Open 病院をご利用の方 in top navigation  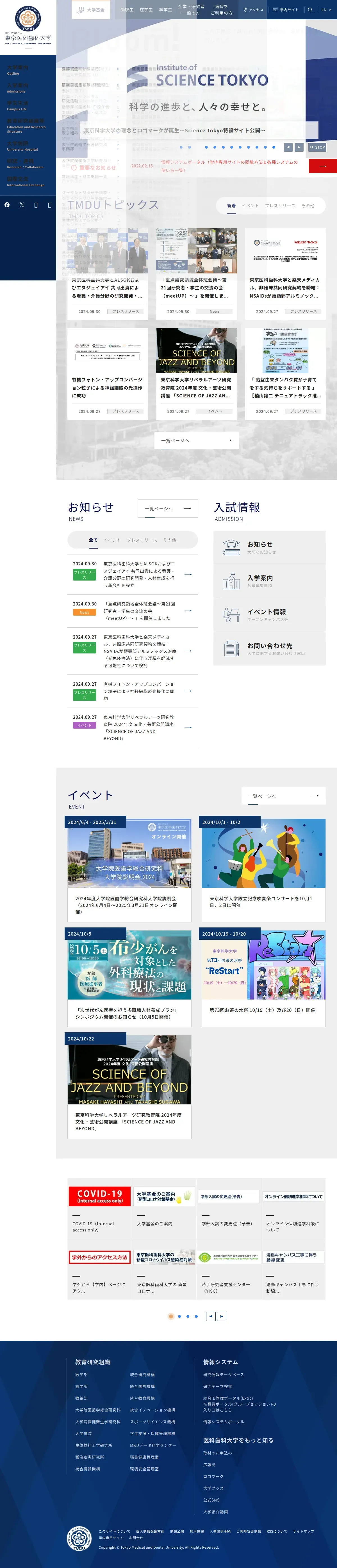coord(221,10)
